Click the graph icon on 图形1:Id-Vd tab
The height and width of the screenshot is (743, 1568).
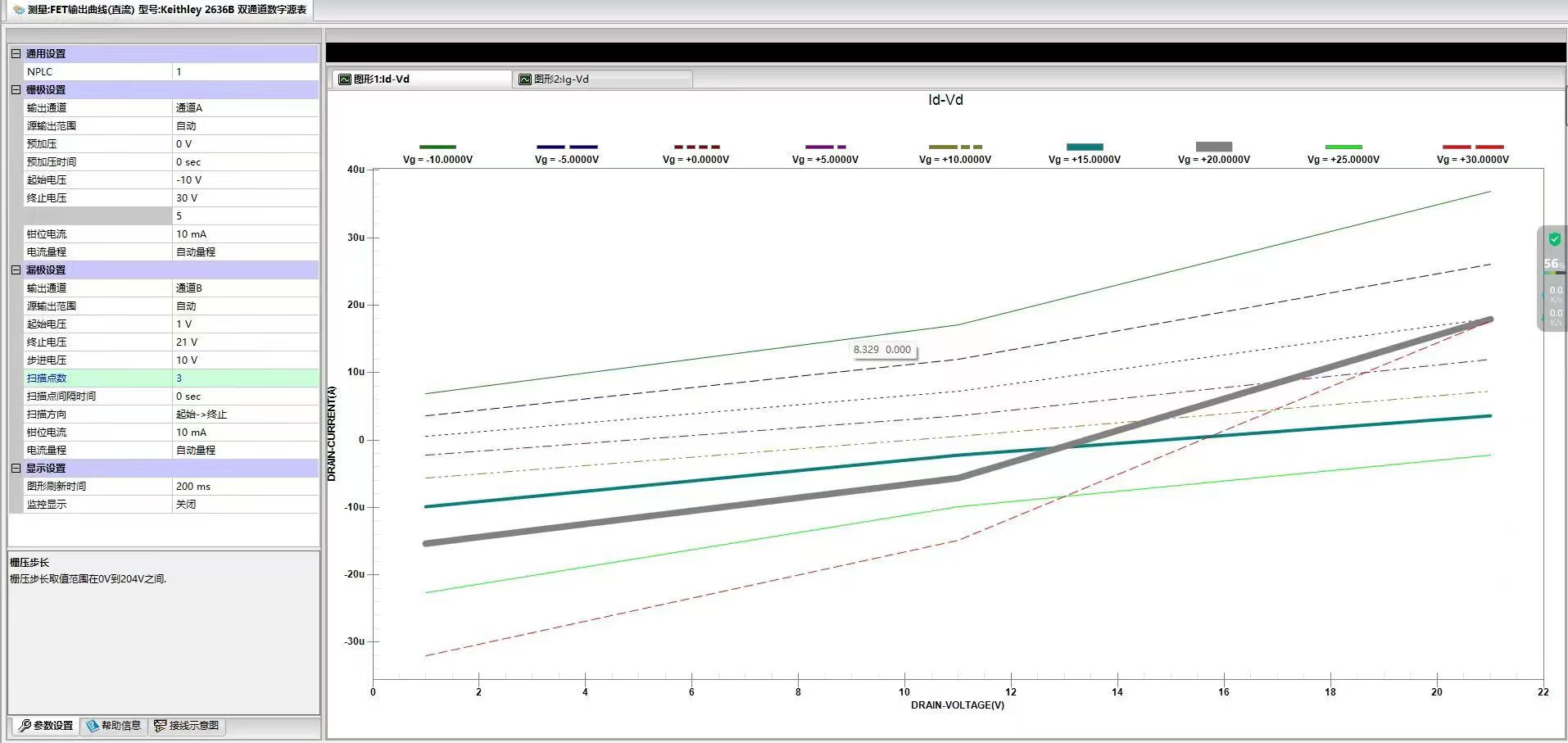345,79
